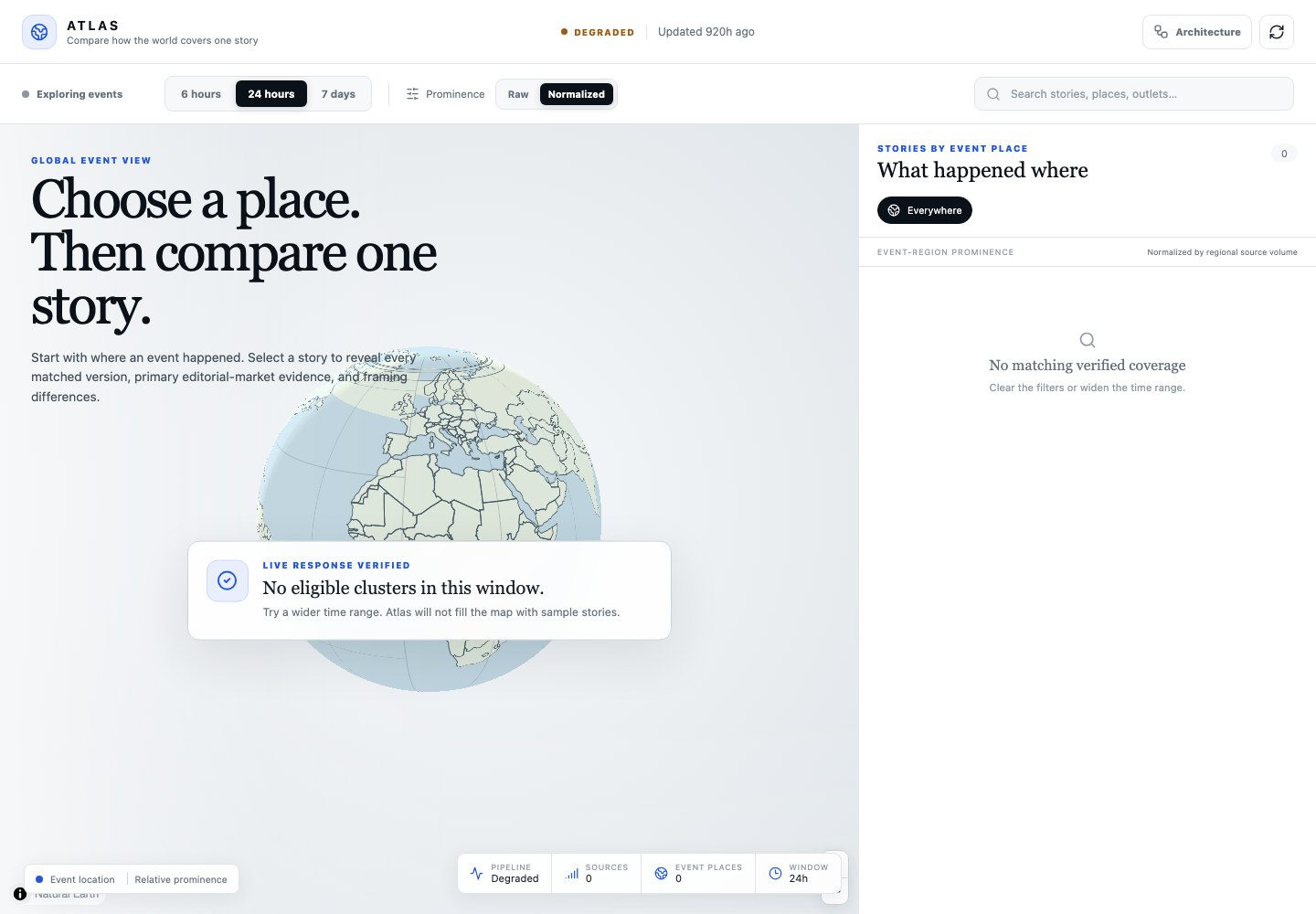Image resolution: width=1316 pixels, height=914 pixels.
Task: Switch prominence to Raw
Action: click(518, 94)
